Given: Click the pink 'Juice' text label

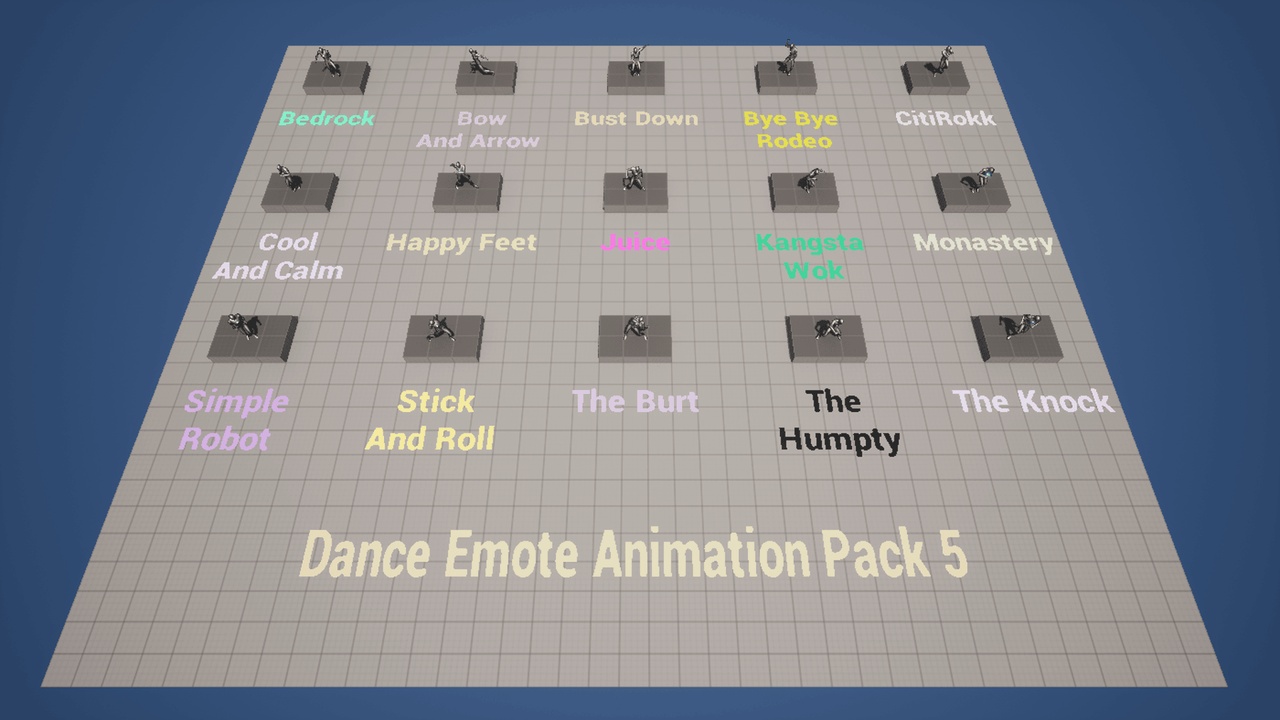Looking at the screenshot, I should click(636, 243).
